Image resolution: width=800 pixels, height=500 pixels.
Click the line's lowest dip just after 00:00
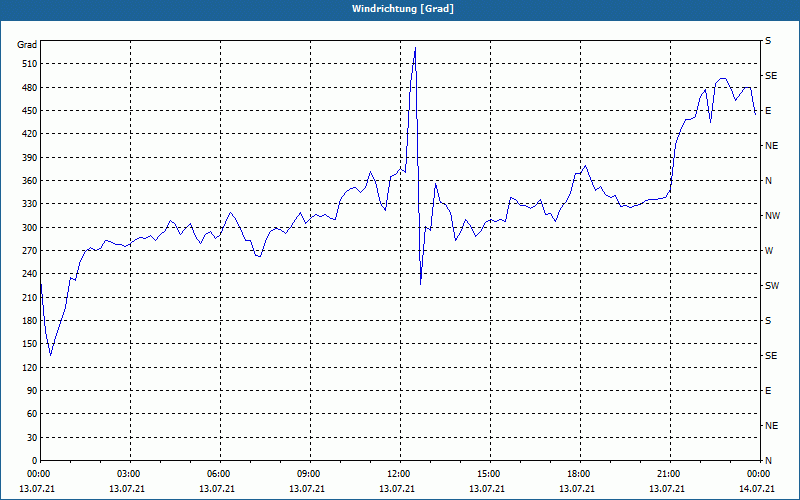pos(51,355)
